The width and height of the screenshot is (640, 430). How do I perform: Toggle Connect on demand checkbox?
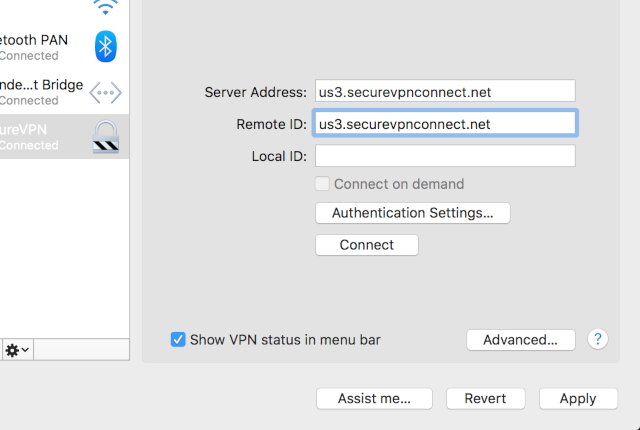[322, 184]
